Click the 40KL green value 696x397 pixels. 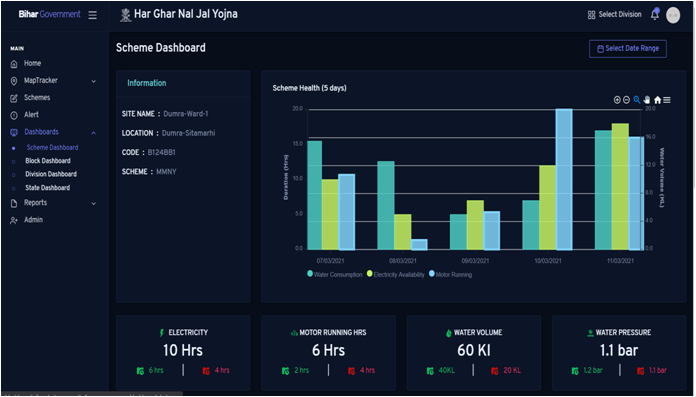click(447, 370)
